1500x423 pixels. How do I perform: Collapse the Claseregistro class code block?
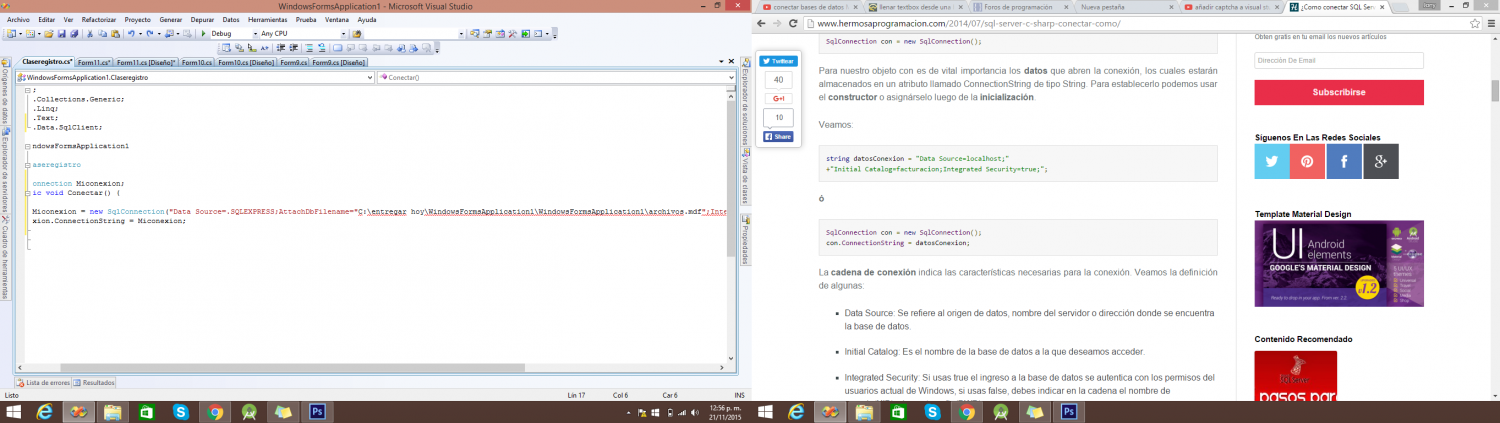[x=27, y=163]
